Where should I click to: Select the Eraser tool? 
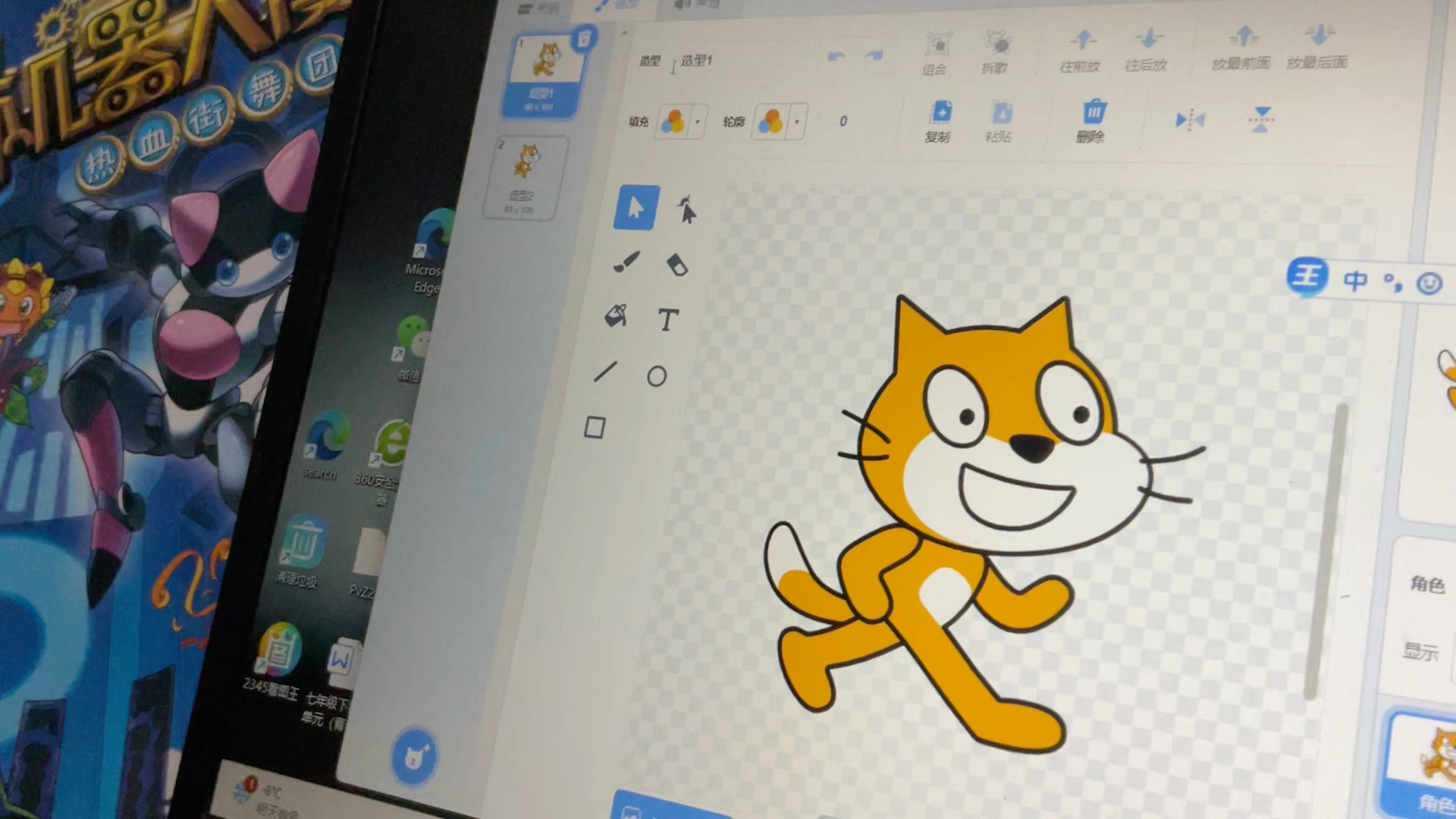pyautogui.click(x=676, y=265)
